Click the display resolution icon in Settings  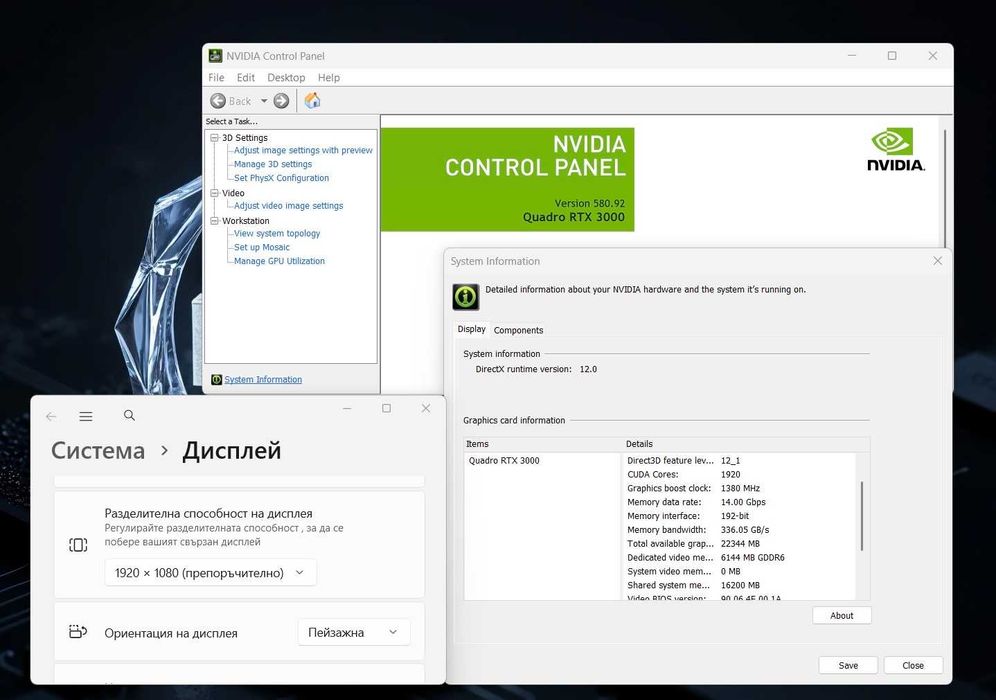[78, 545]
